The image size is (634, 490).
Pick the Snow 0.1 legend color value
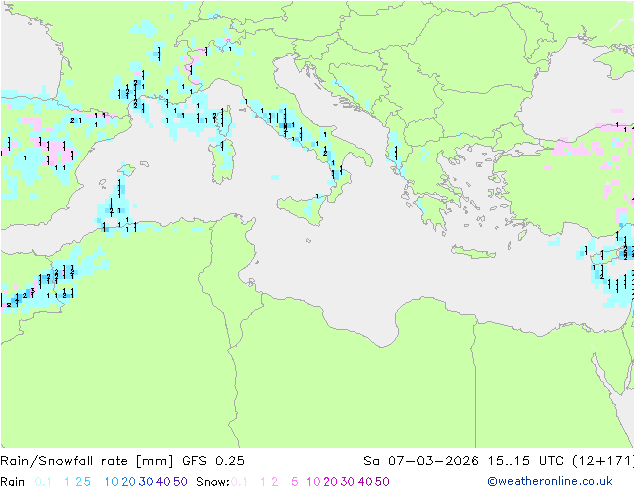click(x=239, y=482)
